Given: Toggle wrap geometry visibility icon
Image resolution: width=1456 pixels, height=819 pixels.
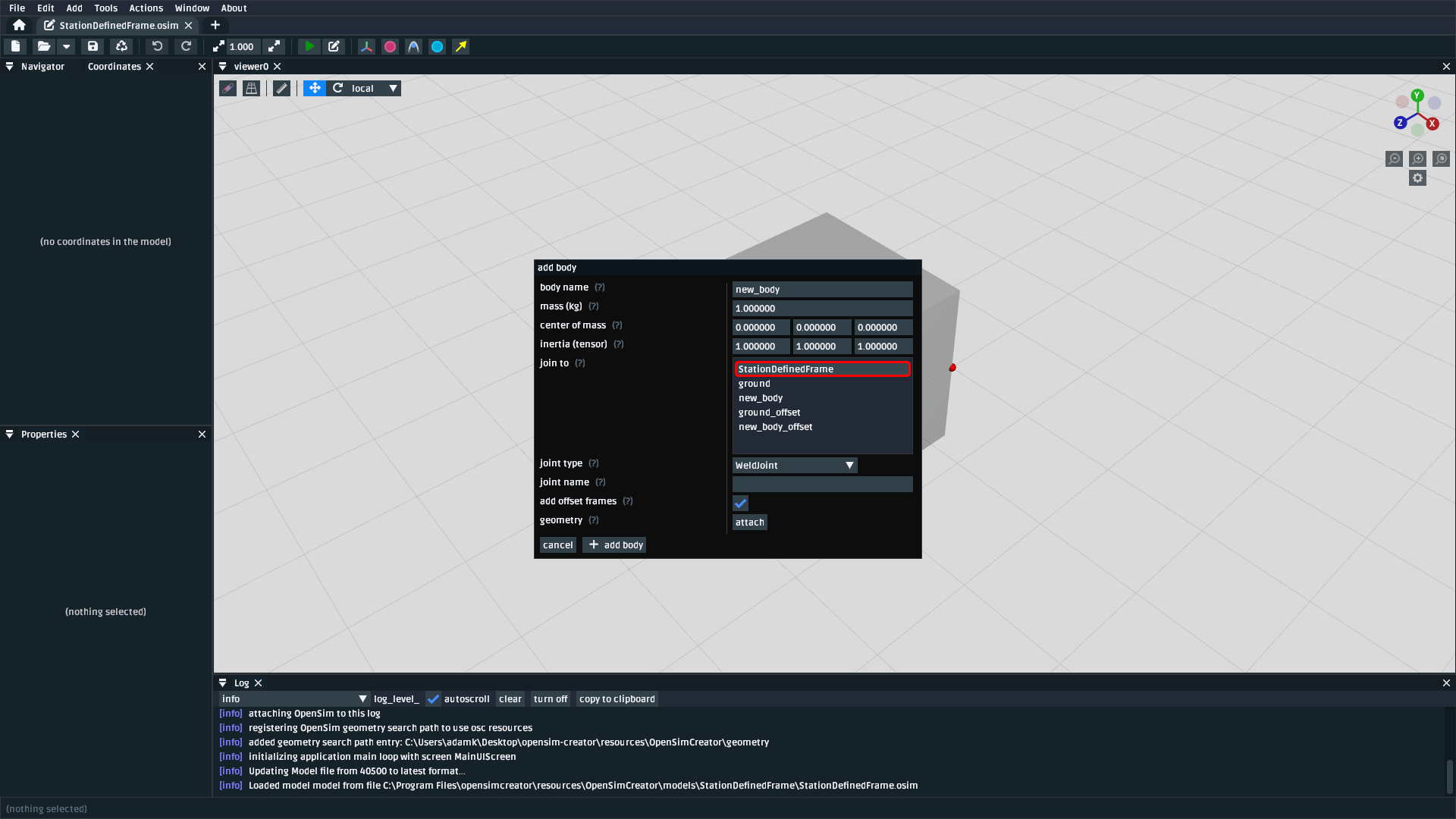Looking at the screenshot, I should (413, 46).
